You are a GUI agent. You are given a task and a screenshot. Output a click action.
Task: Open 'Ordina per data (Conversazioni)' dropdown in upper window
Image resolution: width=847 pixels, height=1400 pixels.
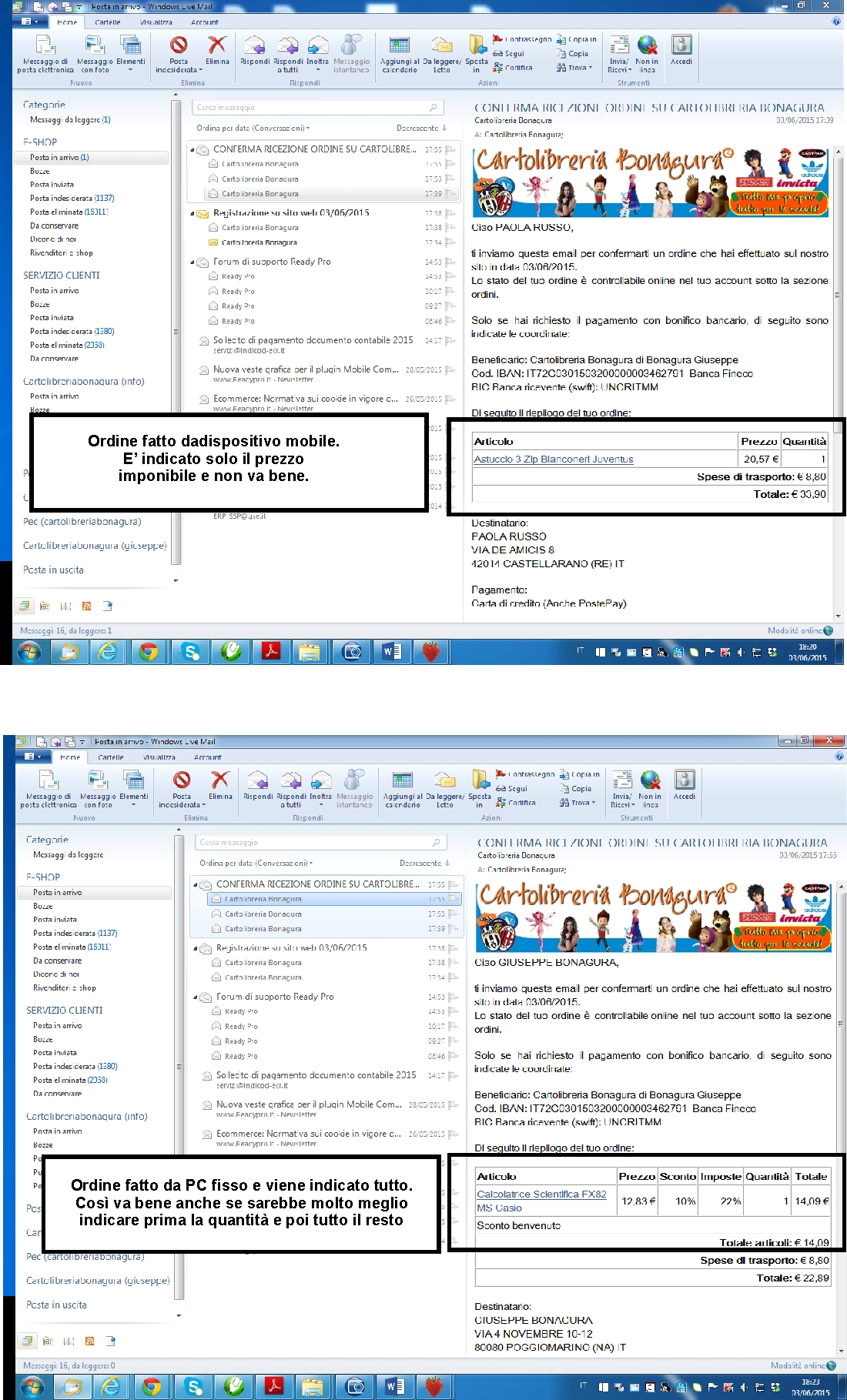253,129
